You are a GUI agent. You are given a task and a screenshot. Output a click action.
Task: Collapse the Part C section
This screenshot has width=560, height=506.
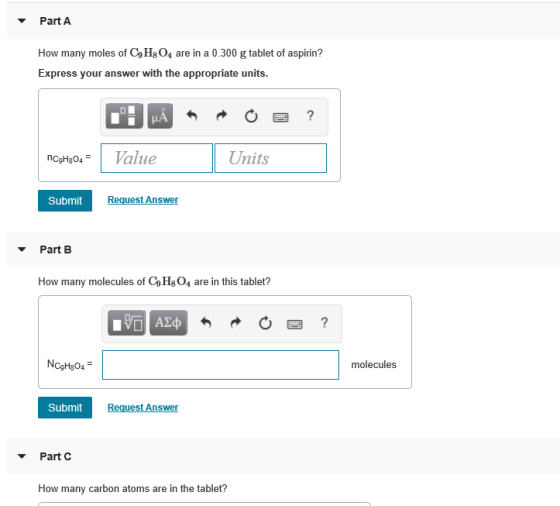pos(22,456)
